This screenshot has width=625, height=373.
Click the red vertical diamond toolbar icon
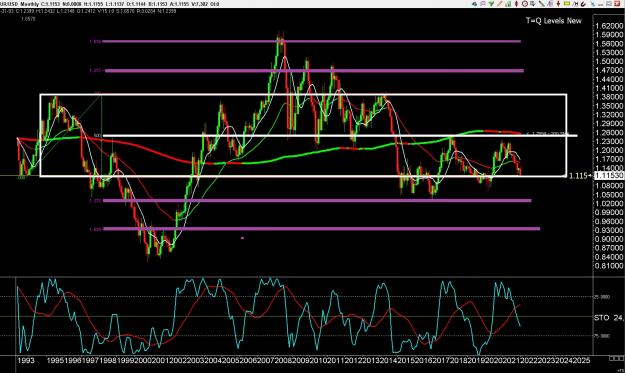tap(516, 4)
